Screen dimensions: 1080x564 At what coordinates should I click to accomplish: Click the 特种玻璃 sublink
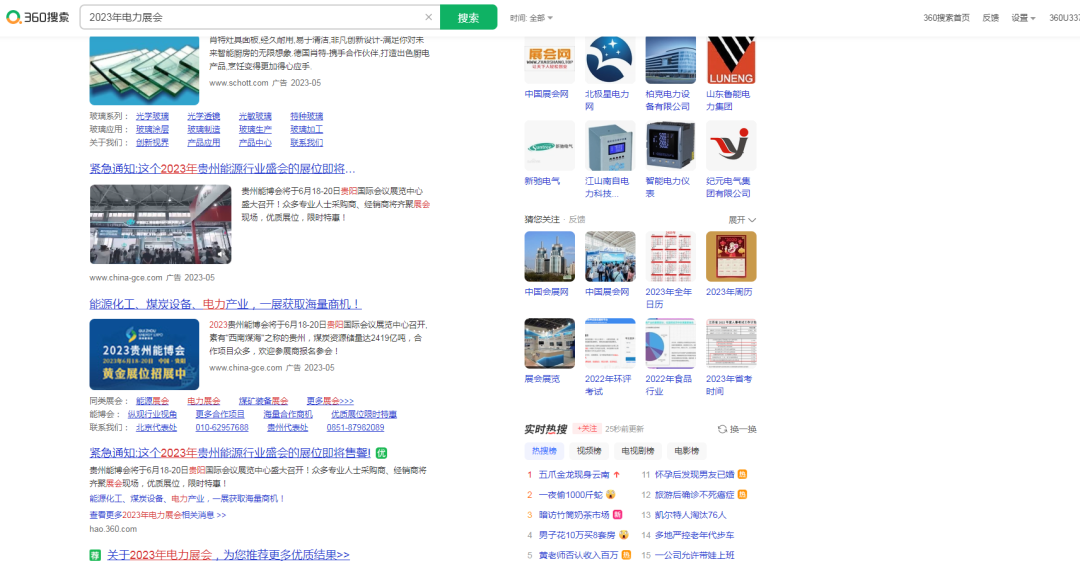click(x=307, y=116)
